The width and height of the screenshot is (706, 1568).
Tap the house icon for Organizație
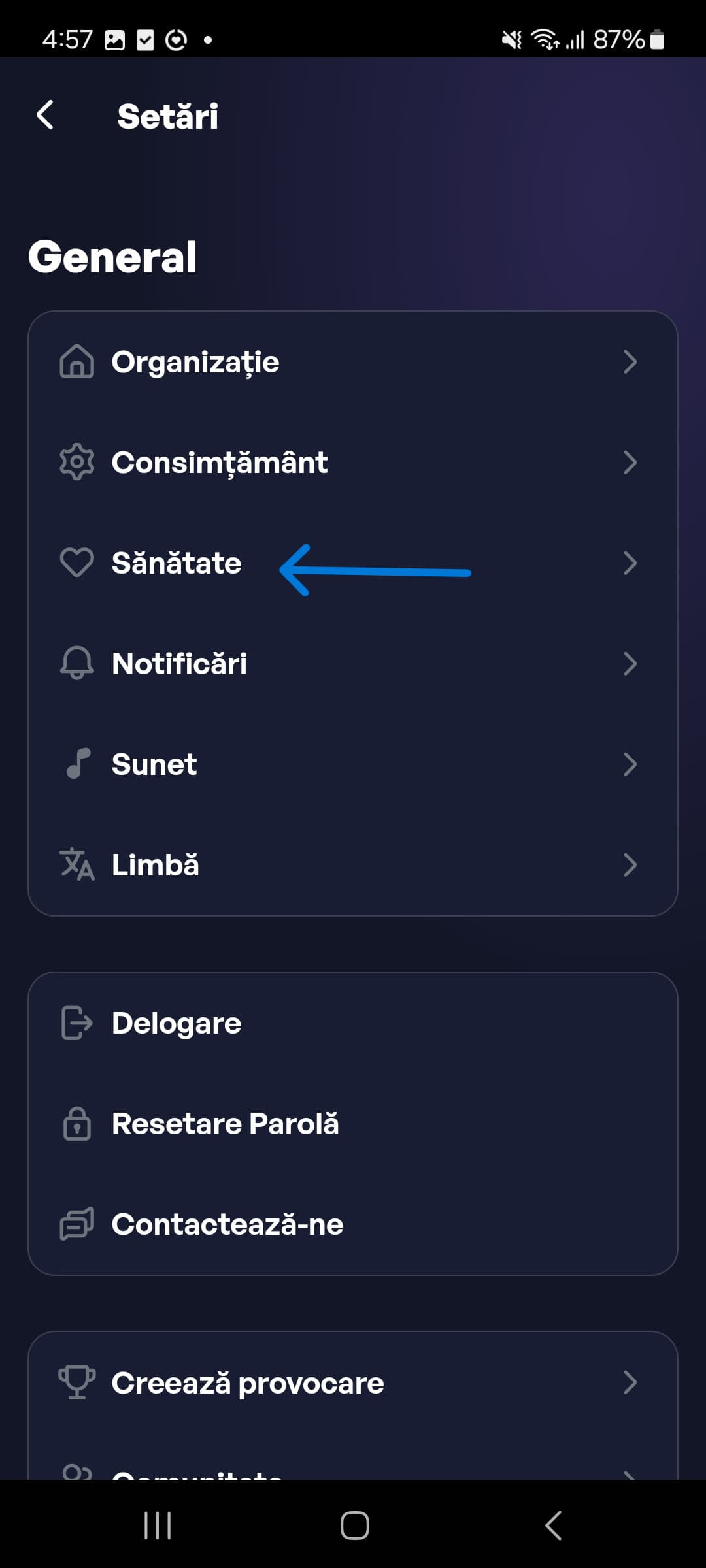(x=77, y=362)
